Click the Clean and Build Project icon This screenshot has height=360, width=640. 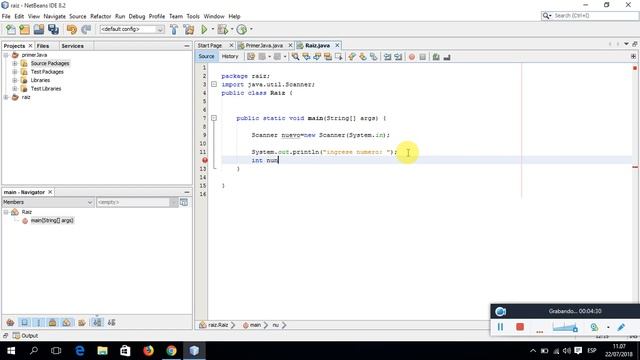tap(189, 29)
